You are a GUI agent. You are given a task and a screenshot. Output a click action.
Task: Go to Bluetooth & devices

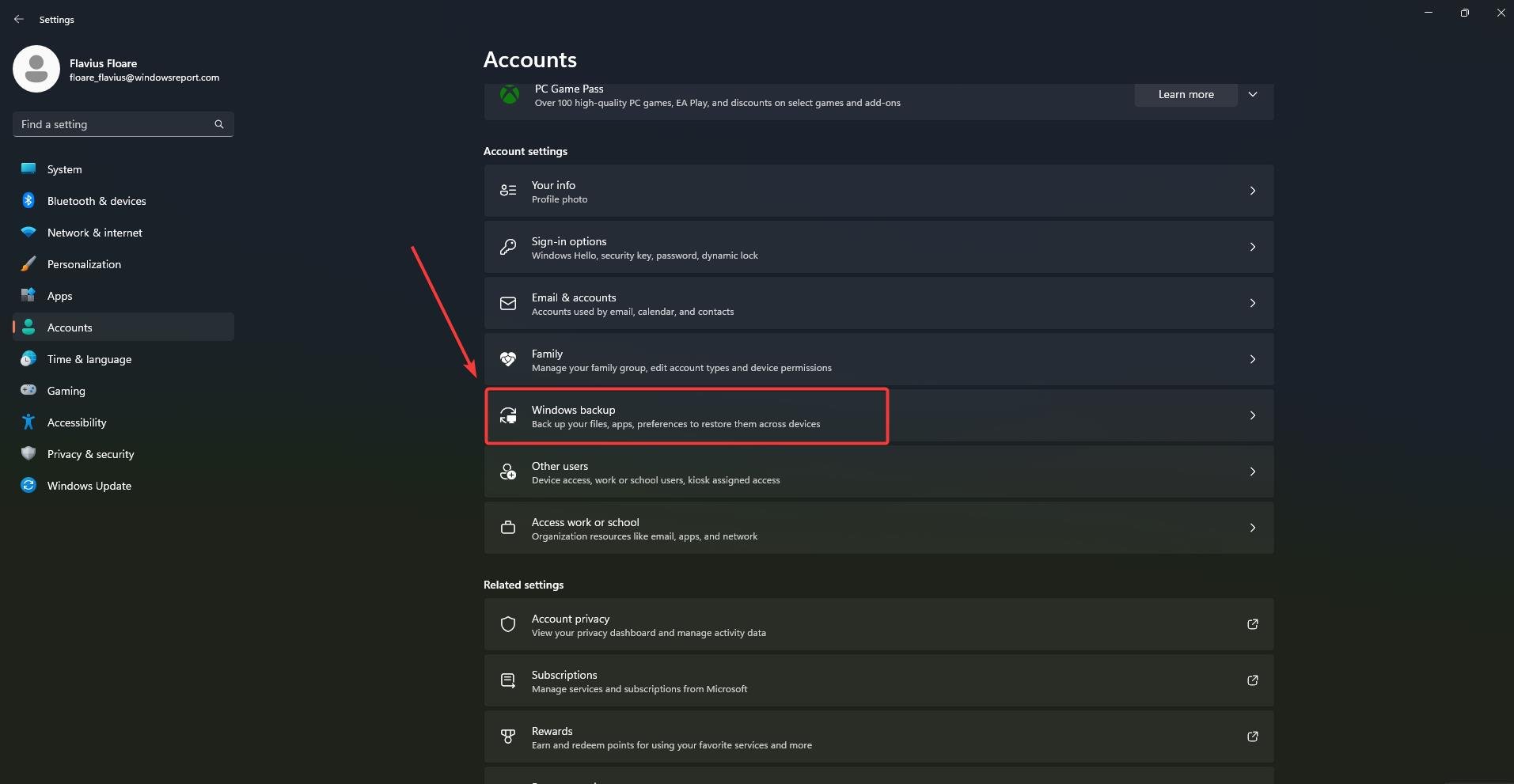tap(123, 200)
